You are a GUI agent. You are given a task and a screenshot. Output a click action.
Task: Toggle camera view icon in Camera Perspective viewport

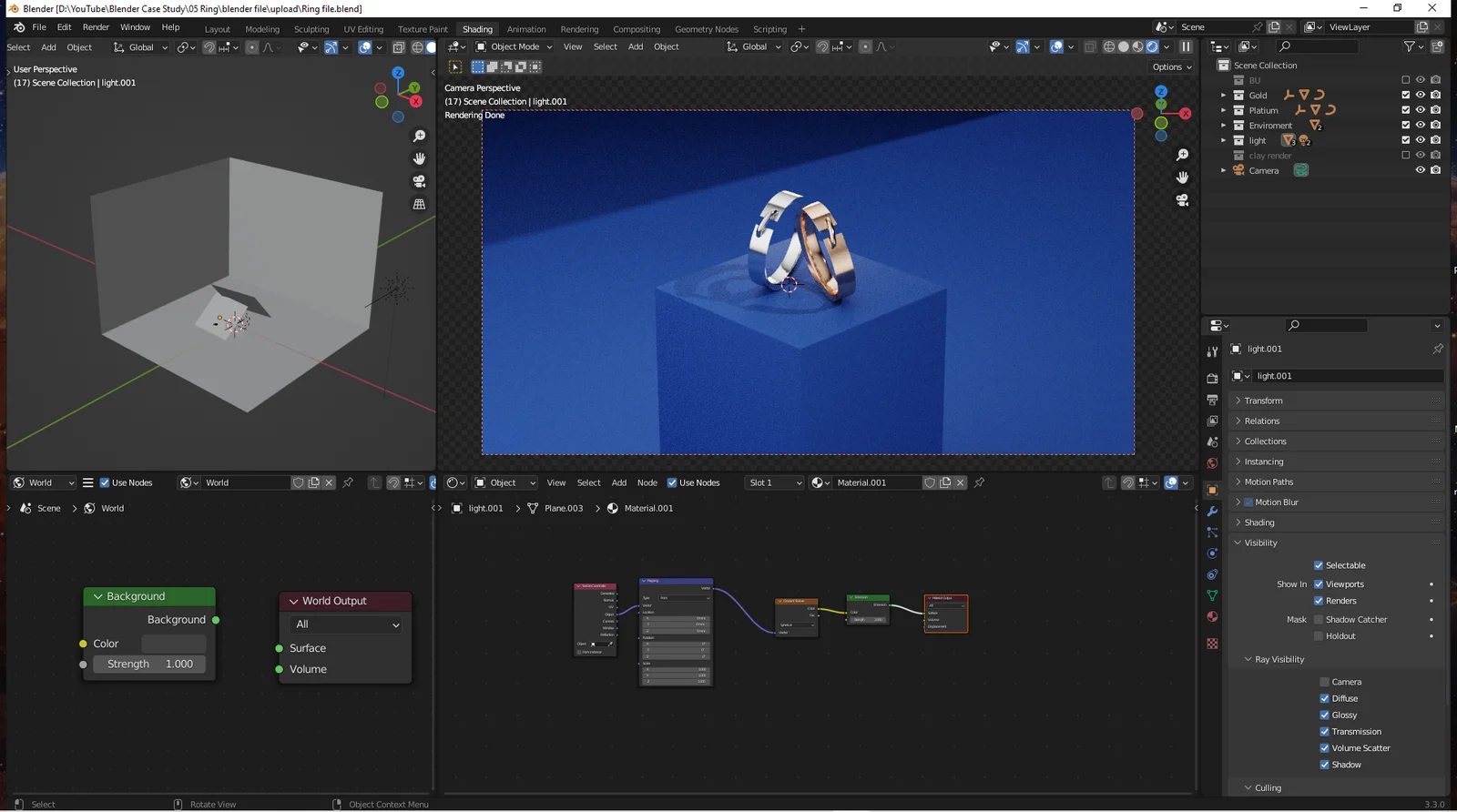click(x=1182, y=200)
